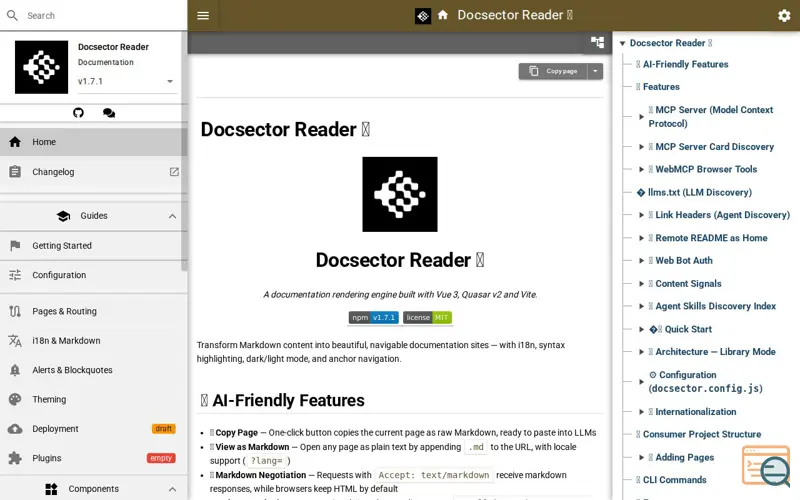Click the i18n translate icon
800x500 pixels.
coord(15,340)
